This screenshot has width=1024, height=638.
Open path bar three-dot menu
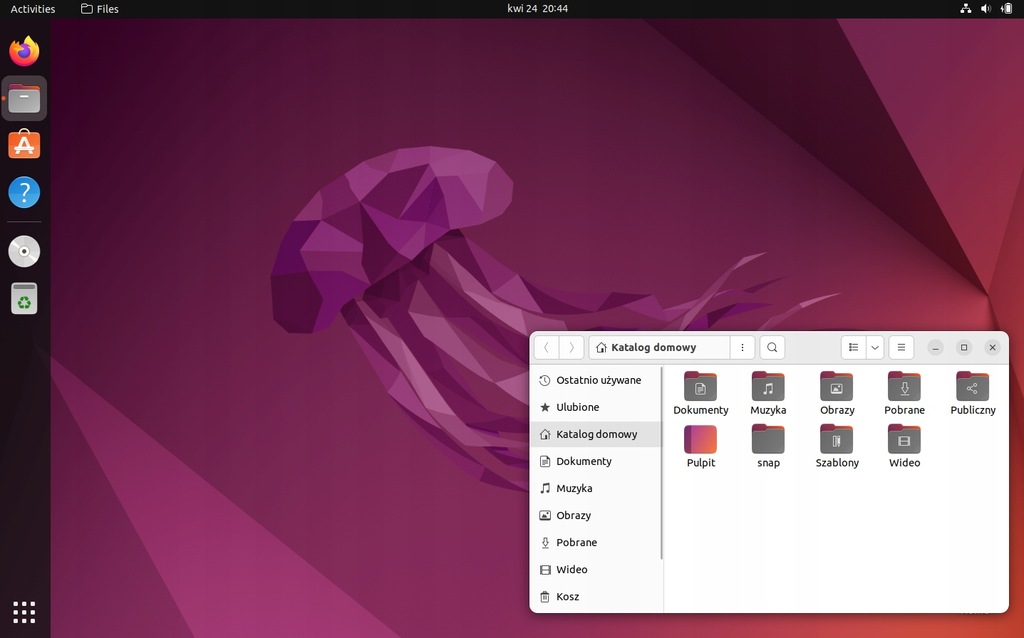coord(742,347)
